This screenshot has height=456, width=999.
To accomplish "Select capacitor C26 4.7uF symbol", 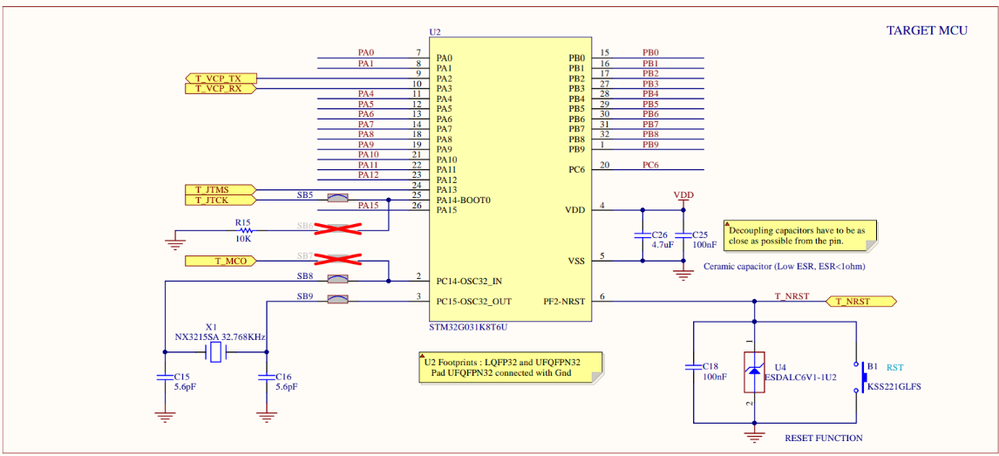I will pos(642,235).
